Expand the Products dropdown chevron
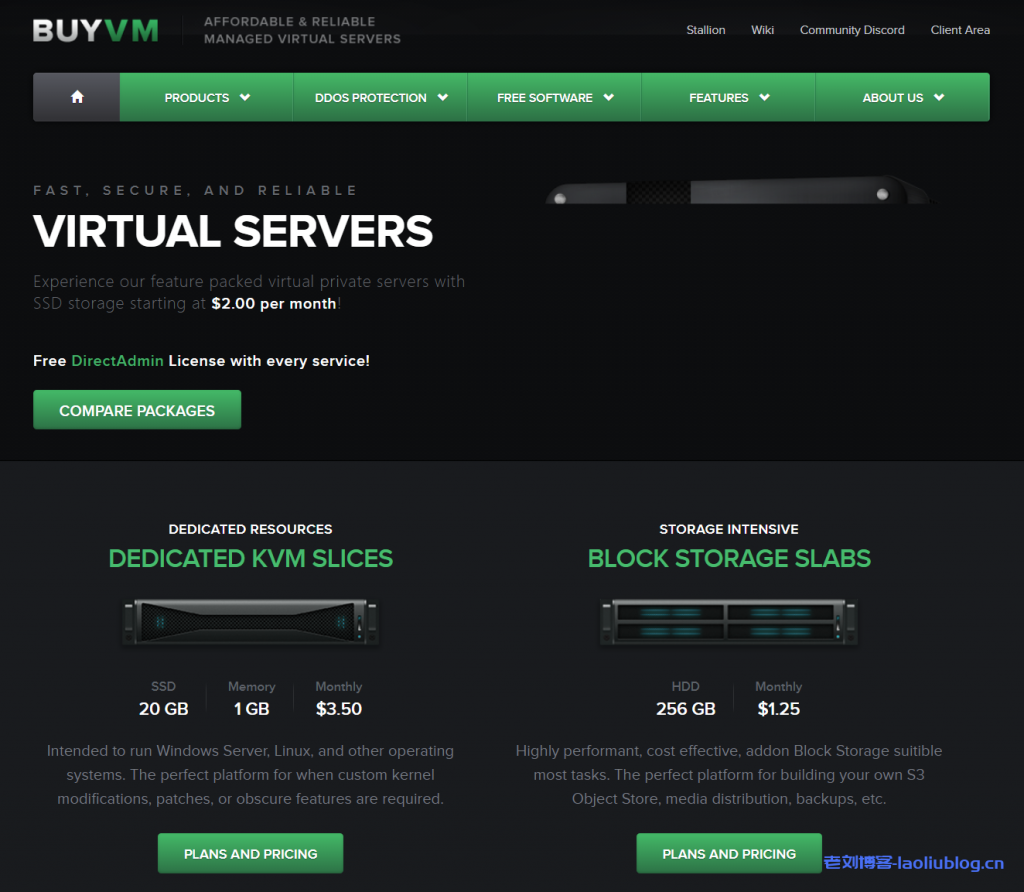This screenshot has width=1024, height=892. coord(245,98)
